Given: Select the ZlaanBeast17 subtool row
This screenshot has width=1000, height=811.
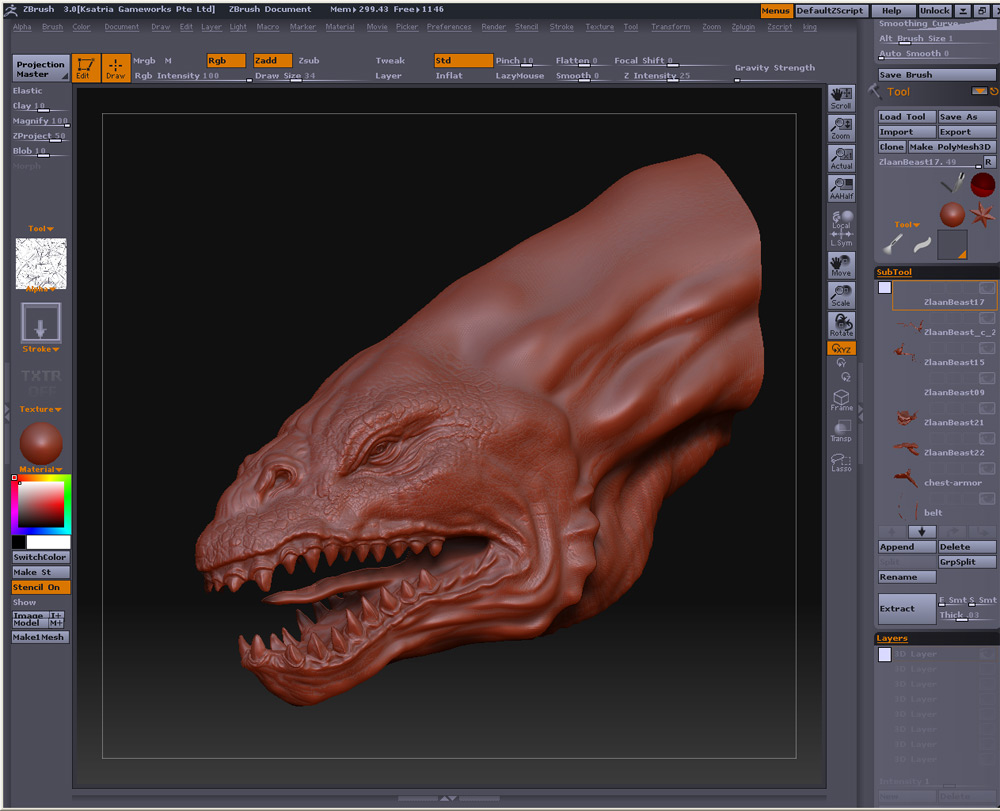Looking at the screenshot, I should [943, 296].
